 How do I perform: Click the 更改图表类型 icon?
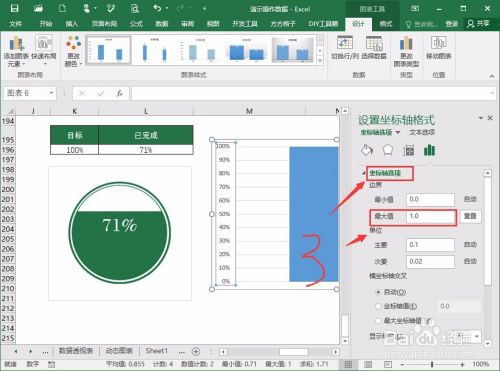point(406,51)
